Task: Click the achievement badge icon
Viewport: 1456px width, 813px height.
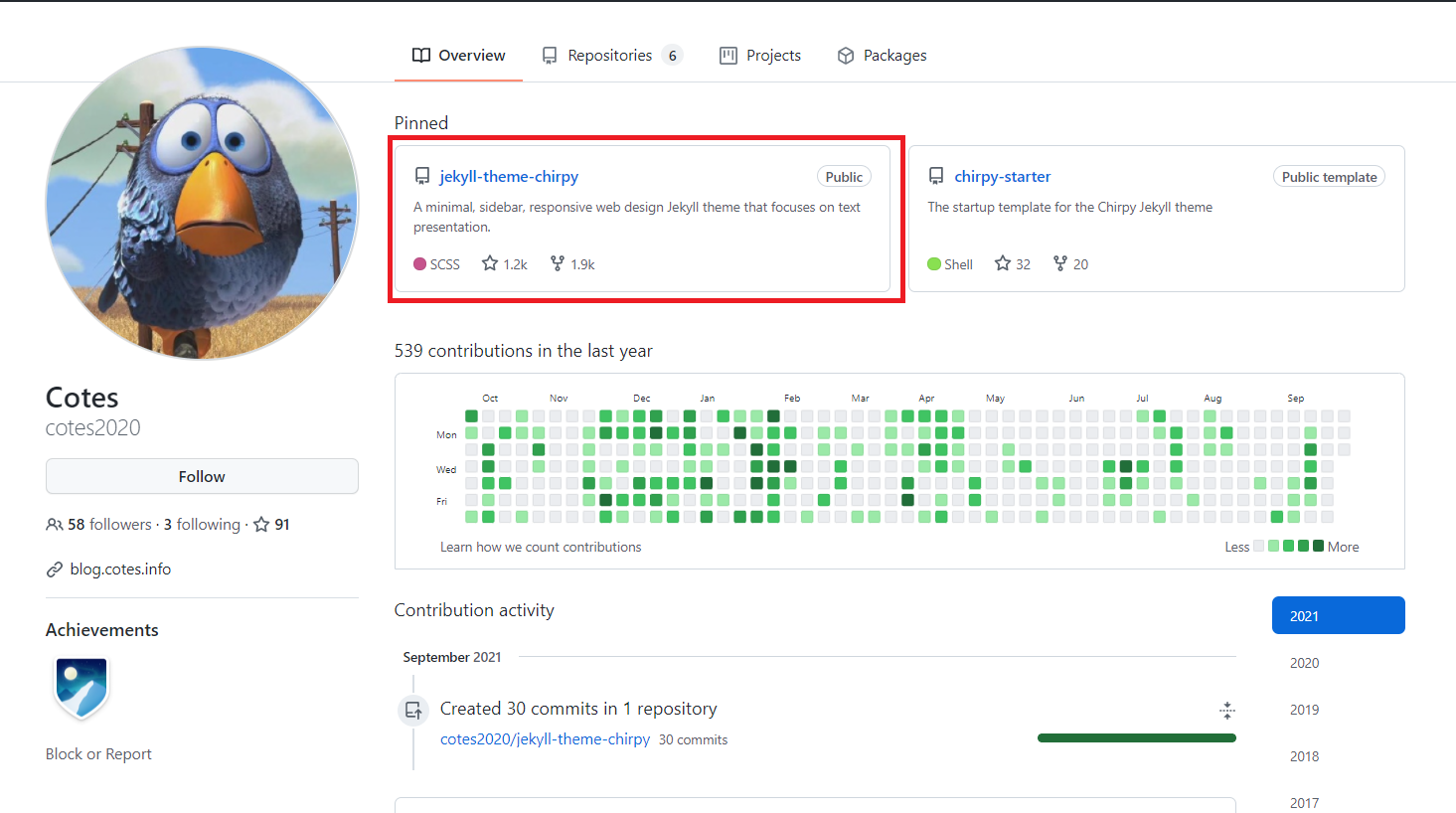Action: pos(81,688)
